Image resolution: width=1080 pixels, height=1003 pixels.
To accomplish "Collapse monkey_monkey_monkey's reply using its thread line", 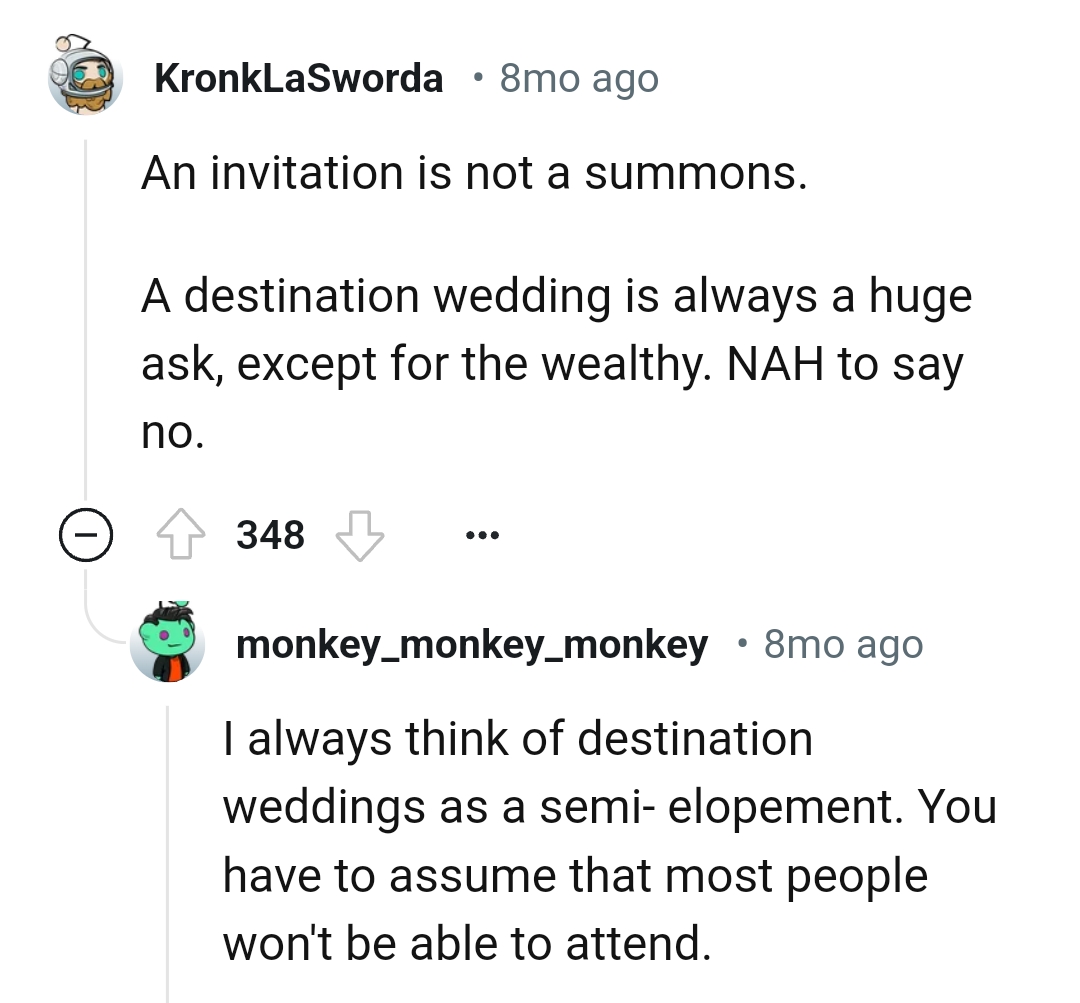I will (168, 850).
